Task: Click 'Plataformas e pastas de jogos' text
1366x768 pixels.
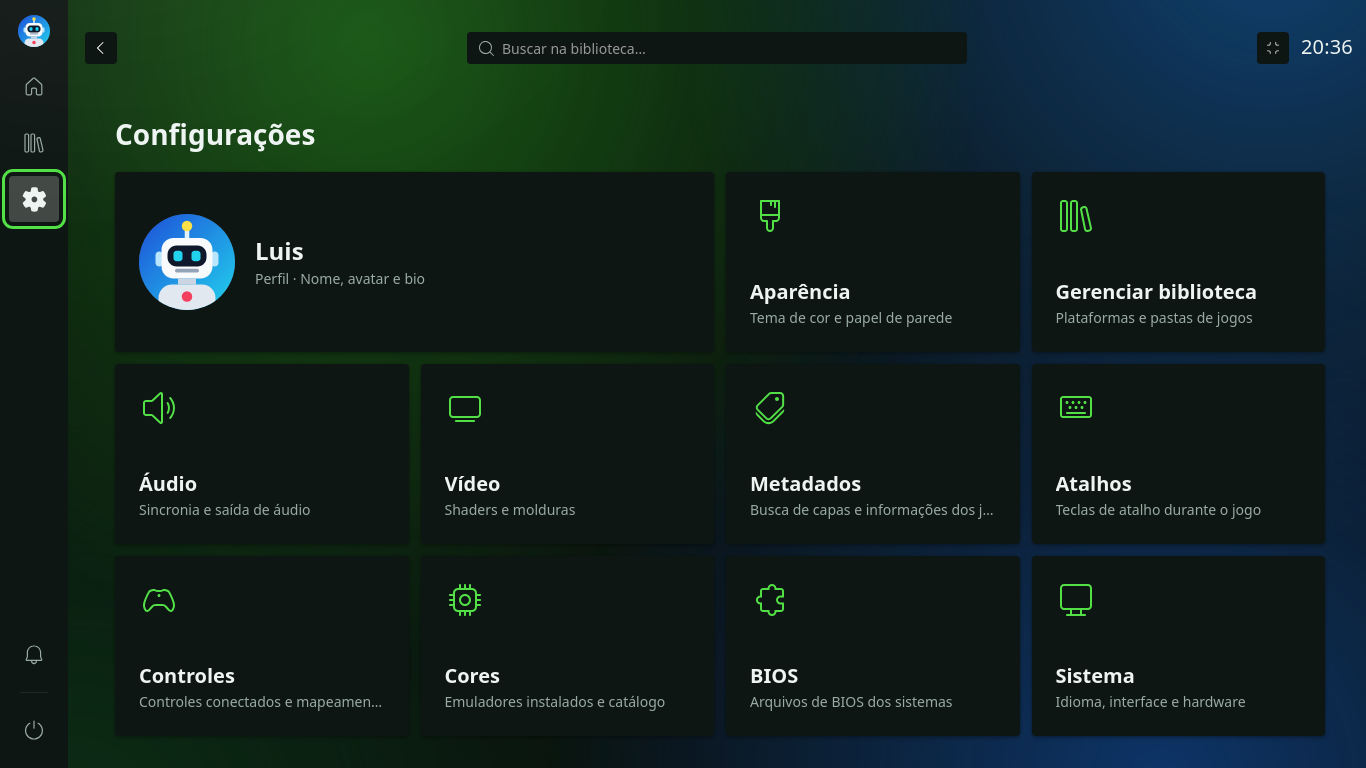Action: [x=1154, y=318]
